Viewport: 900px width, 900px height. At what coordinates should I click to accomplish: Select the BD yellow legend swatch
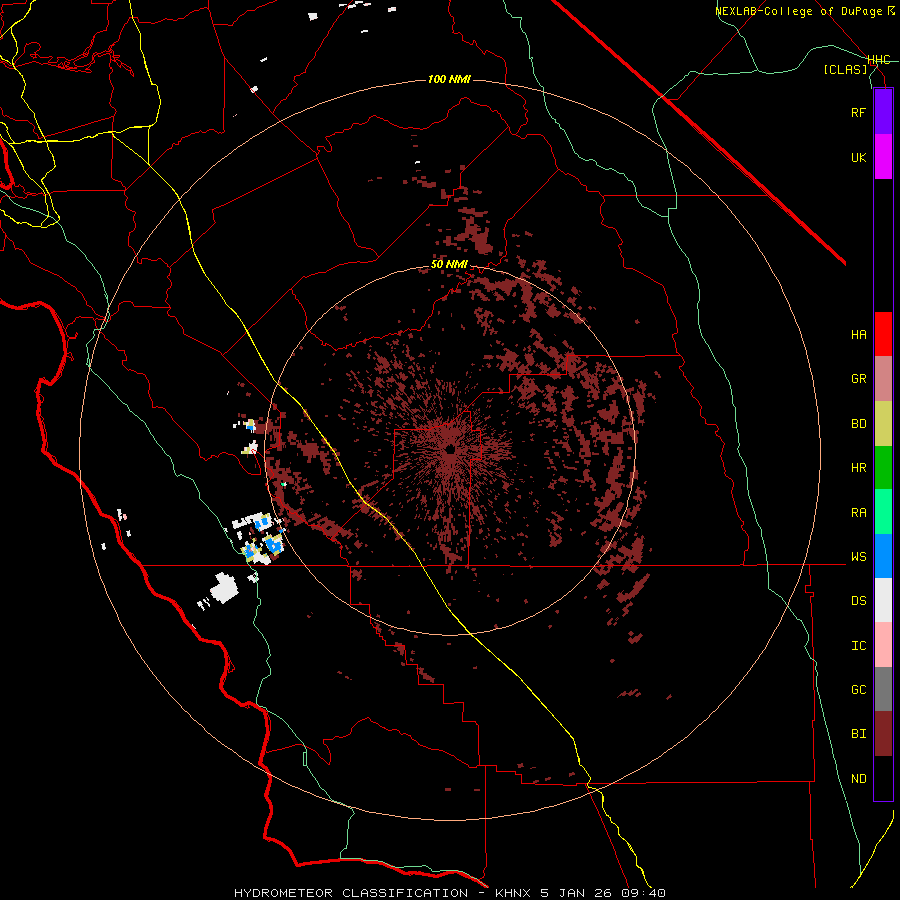coord(883,424)
